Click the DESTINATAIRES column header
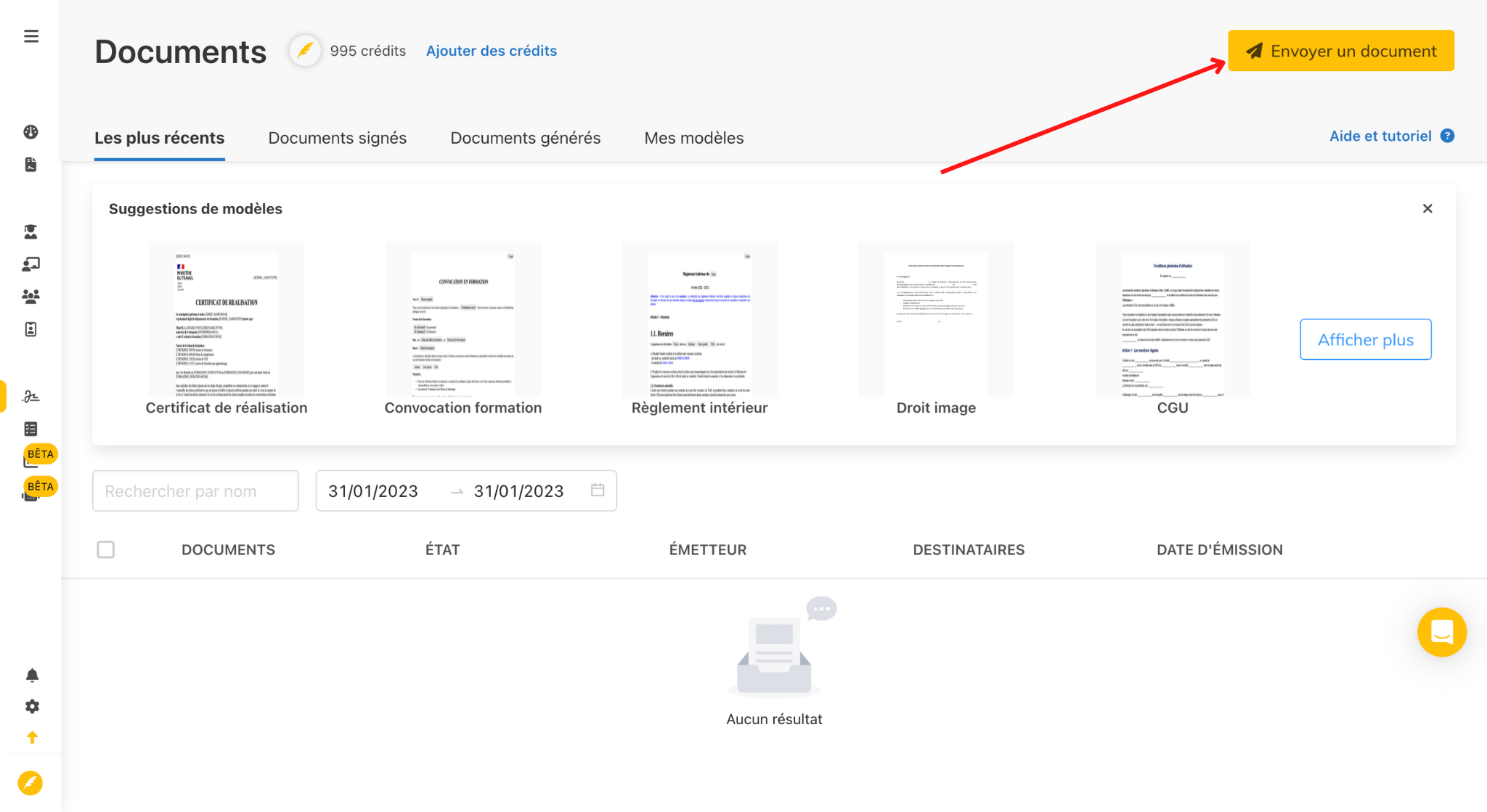 (x=969, y=550)
